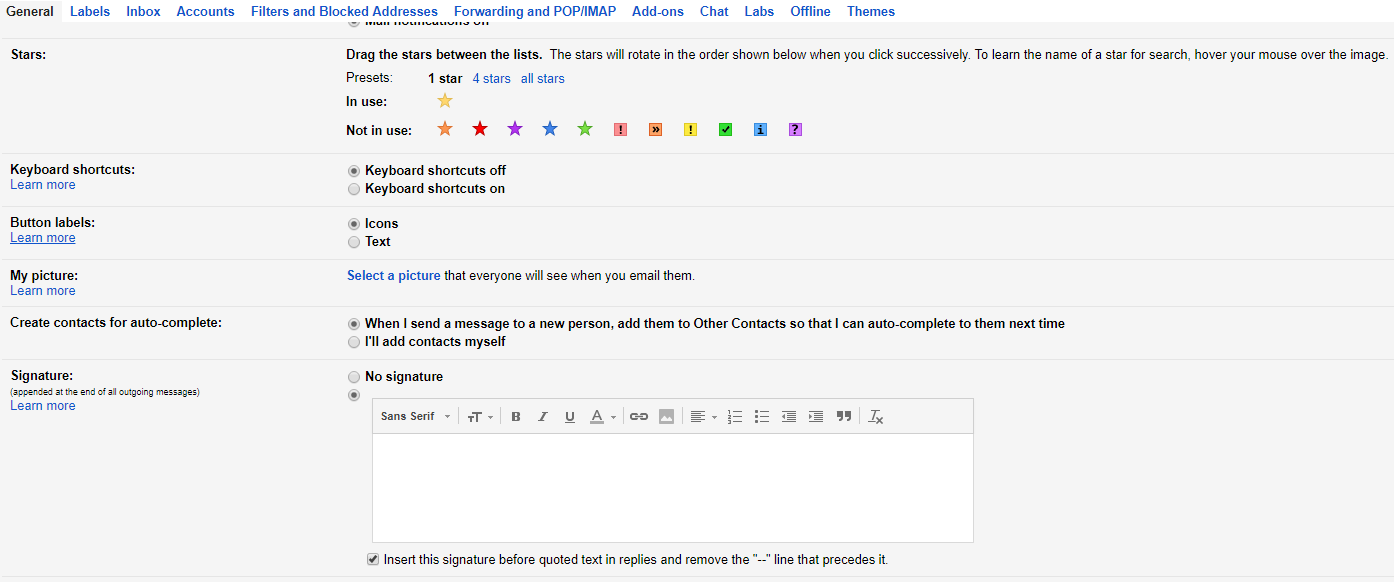Select Text button labels instead of Icons
The width and height of the screenshot is (1394, 582).
click(354, 241)
